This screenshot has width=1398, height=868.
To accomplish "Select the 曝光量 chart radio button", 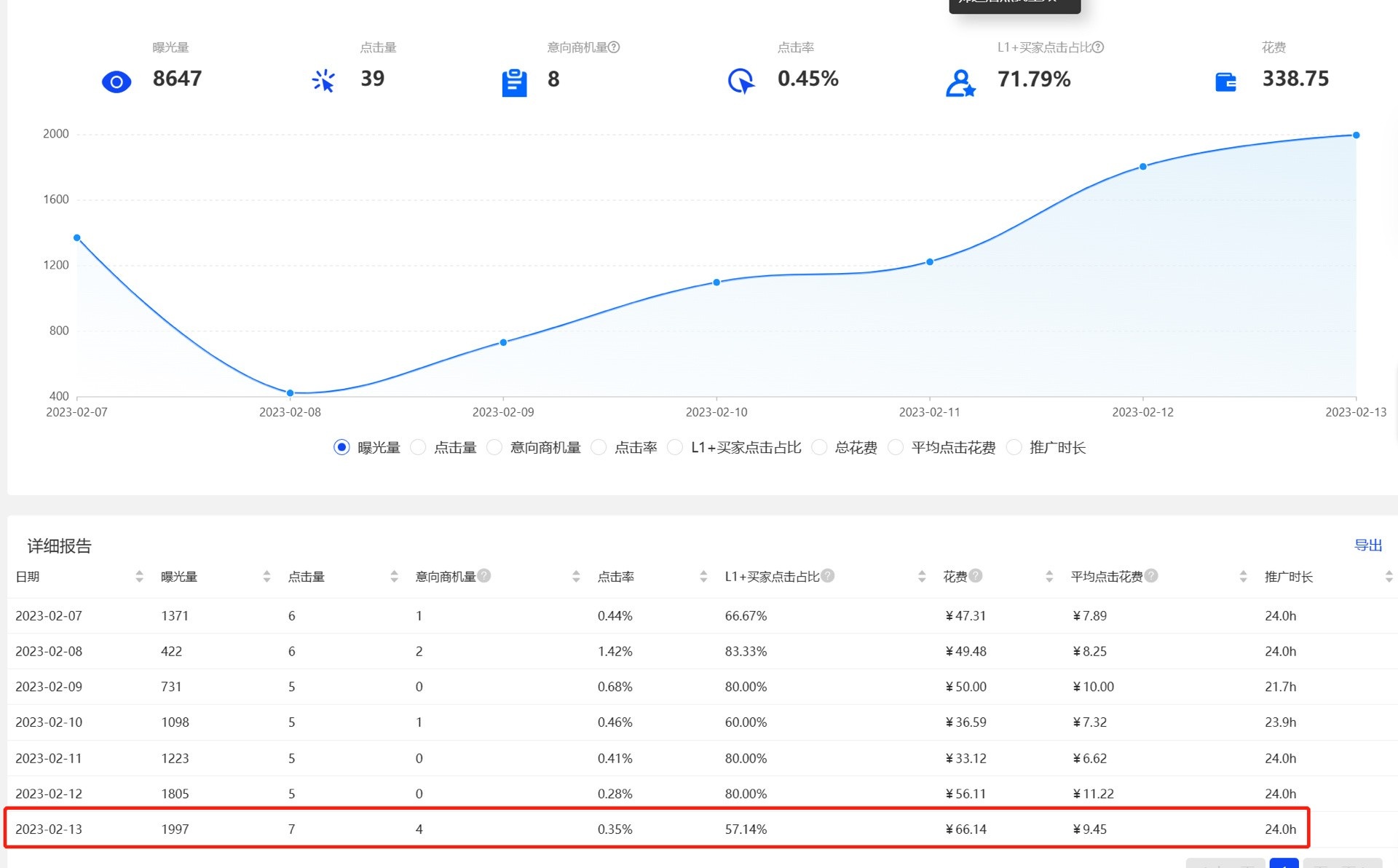I will [x=341, y=447].
